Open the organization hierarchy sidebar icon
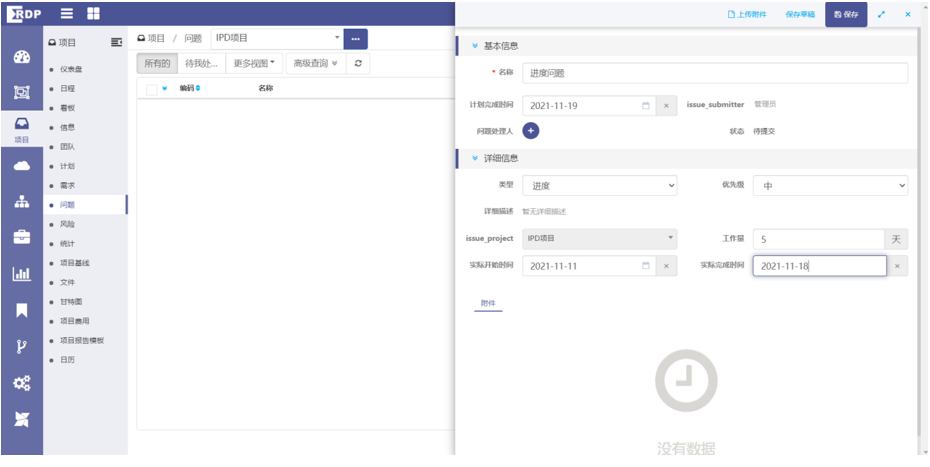This screenshot has width=930, height=467. [x=21, y=202]
